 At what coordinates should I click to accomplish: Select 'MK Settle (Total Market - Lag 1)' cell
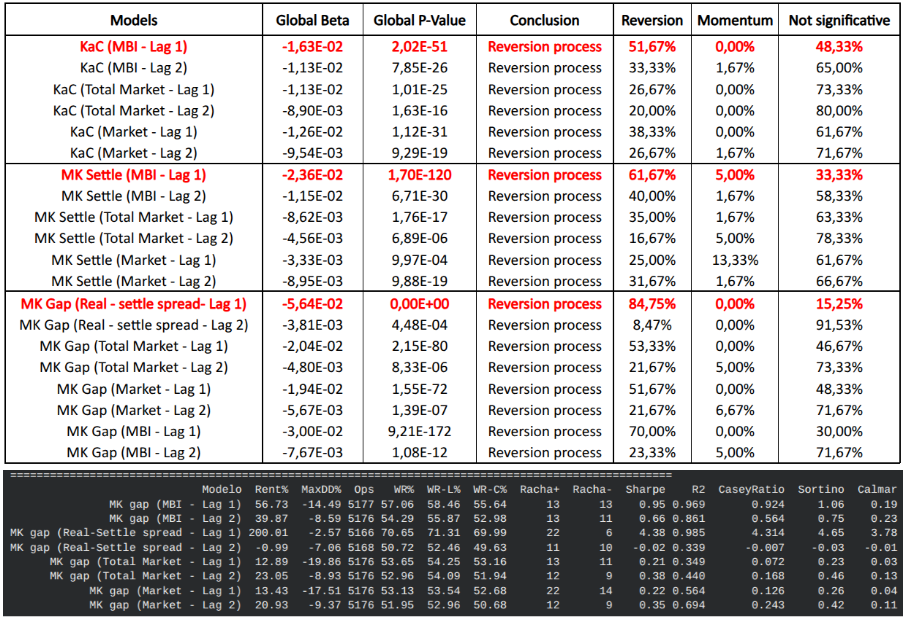click(x=134, y=218)
